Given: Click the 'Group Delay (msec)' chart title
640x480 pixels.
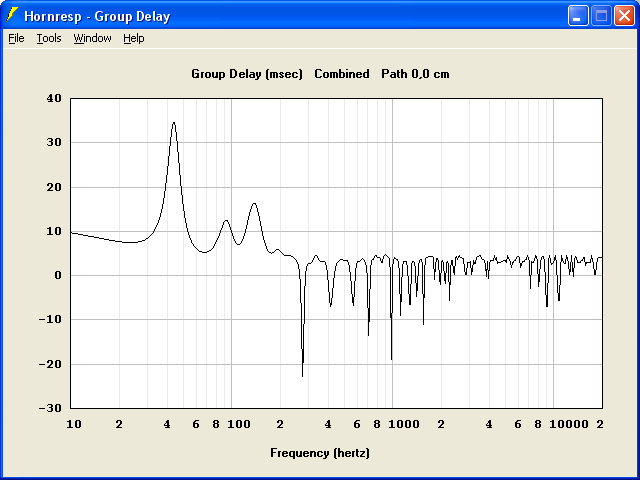Looking at the screenshot, I should pyautogui.click(x=247, y=74).
